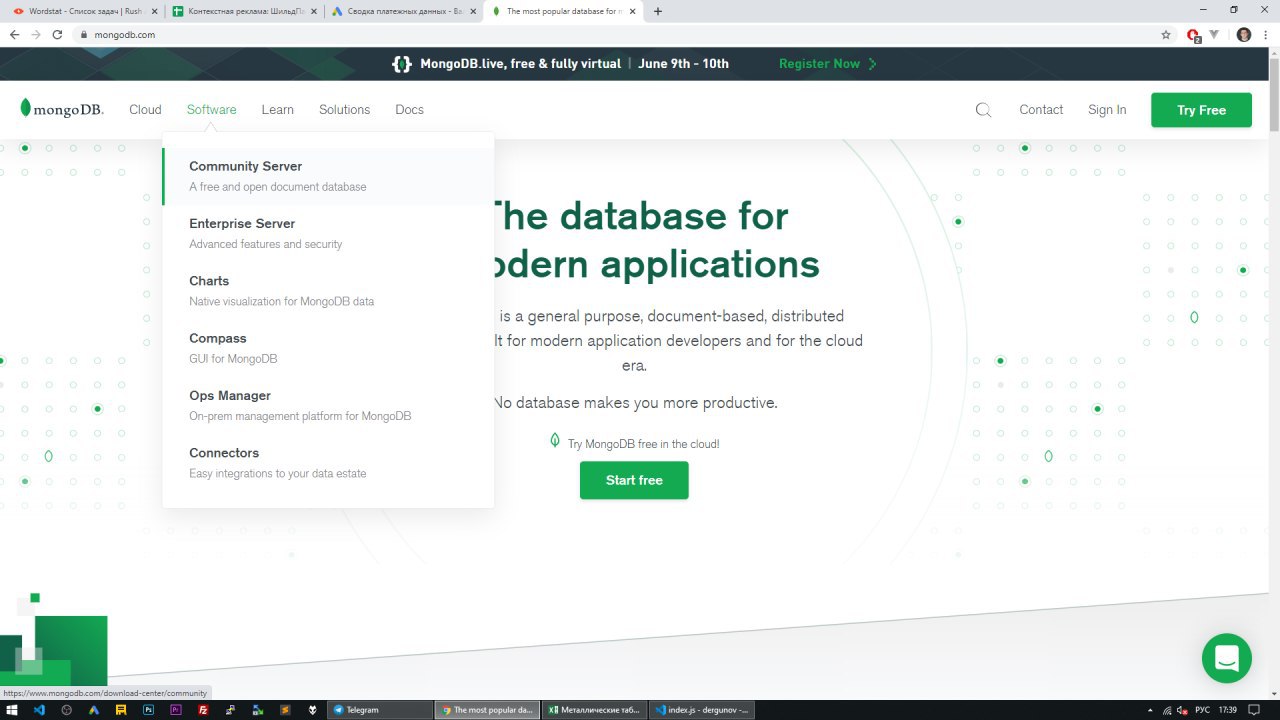This screenshot has width=1280, height=720.
Task: Click the red ad blocker extension icon
Action: 1193,35
